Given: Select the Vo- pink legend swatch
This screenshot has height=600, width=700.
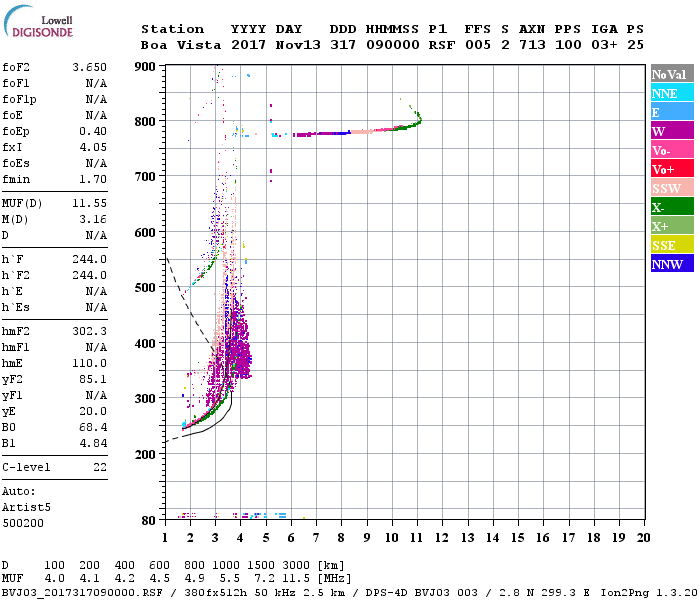Looking at the screenshot, I should tap(672, 150).
